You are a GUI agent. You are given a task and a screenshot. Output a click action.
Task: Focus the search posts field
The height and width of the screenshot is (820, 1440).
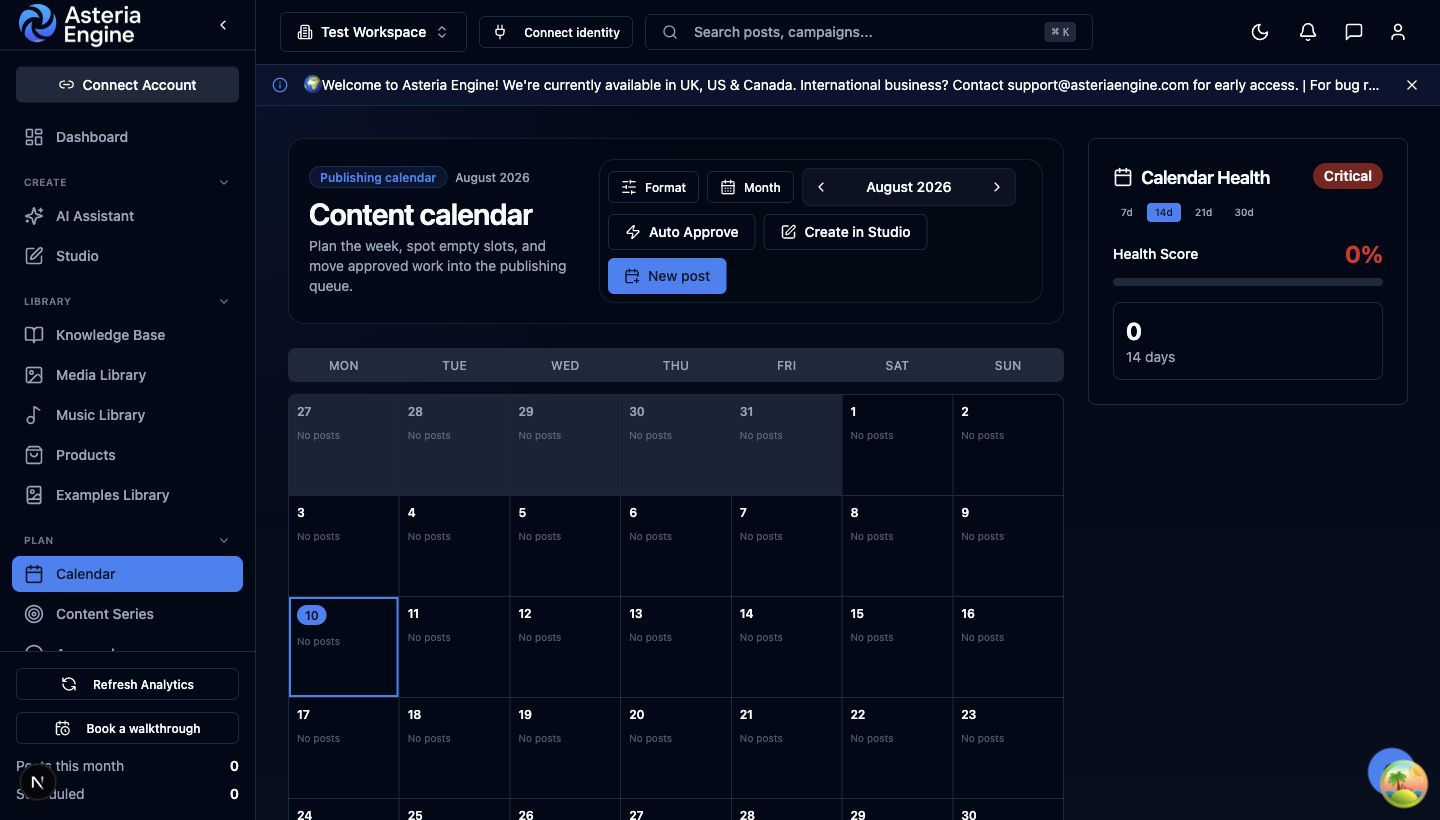point(868,32)
